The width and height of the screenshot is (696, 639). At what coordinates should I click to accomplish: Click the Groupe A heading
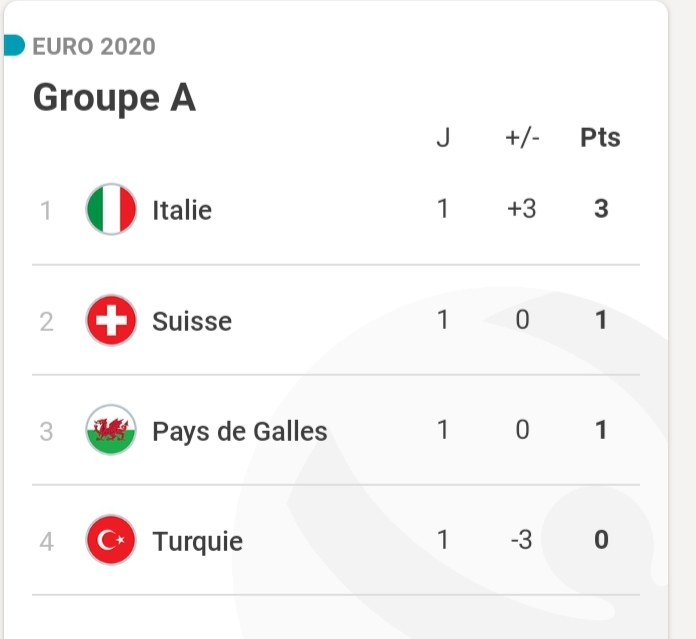[x=114, y=98]
